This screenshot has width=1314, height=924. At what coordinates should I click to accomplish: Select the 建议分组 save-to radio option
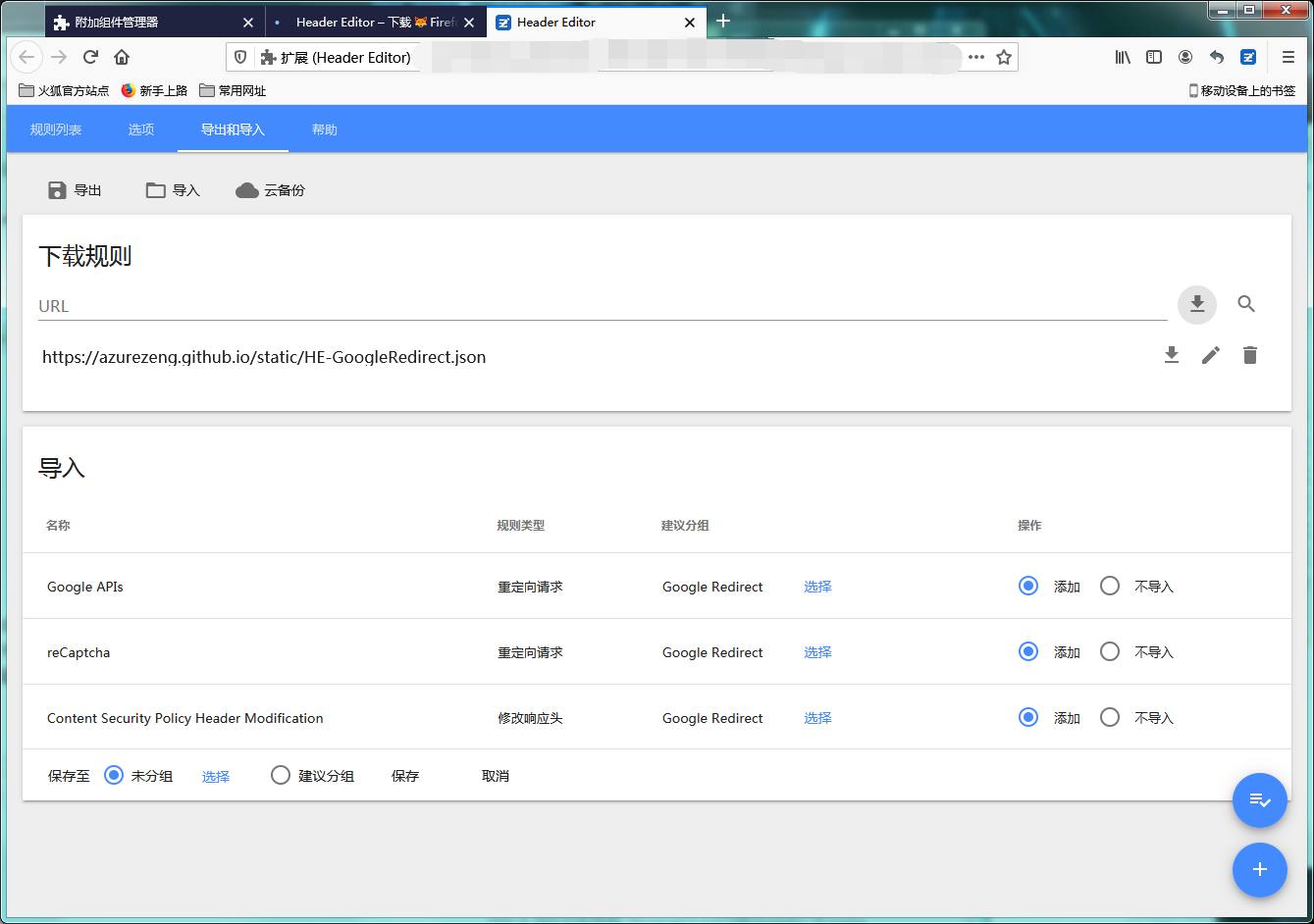pyautogui.click(x=281, y=776)
